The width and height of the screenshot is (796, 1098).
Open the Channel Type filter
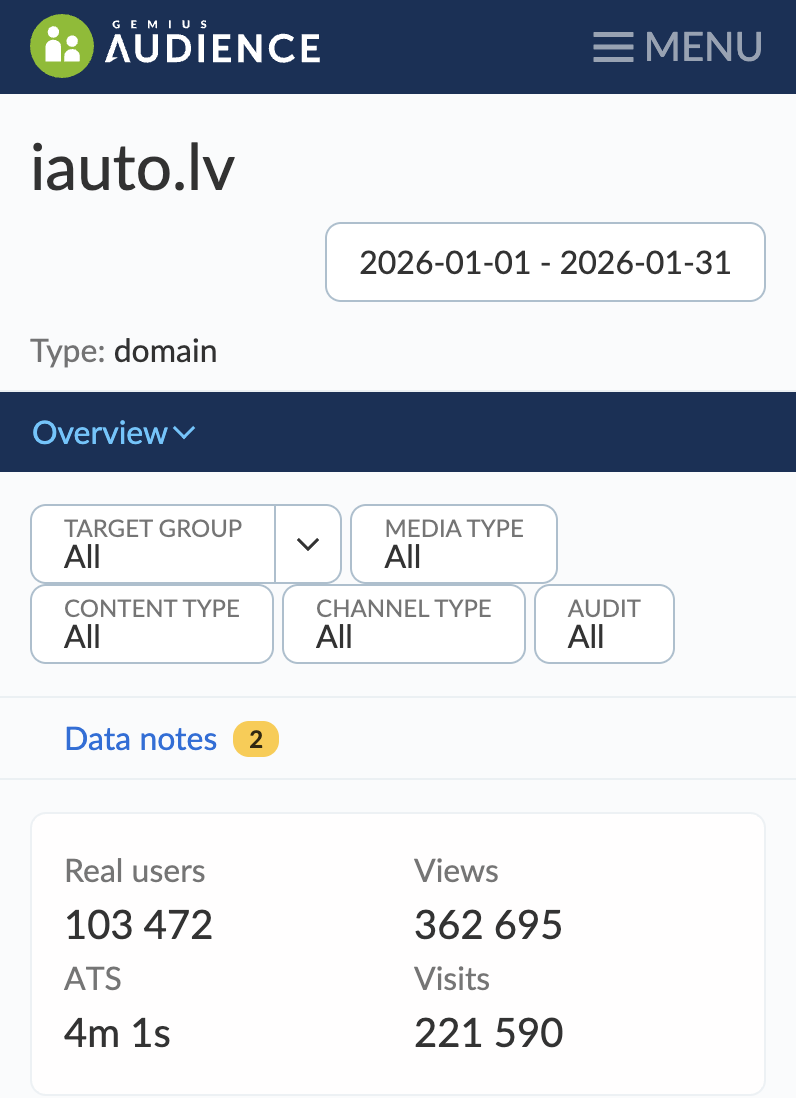click(403, 624)
